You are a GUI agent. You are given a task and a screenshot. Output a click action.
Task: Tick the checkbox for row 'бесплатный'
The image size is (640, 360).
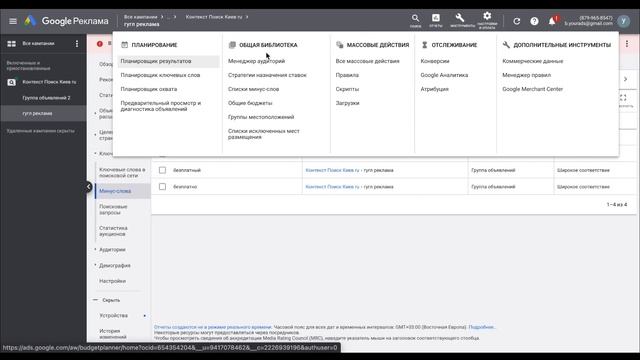[162, 170]
